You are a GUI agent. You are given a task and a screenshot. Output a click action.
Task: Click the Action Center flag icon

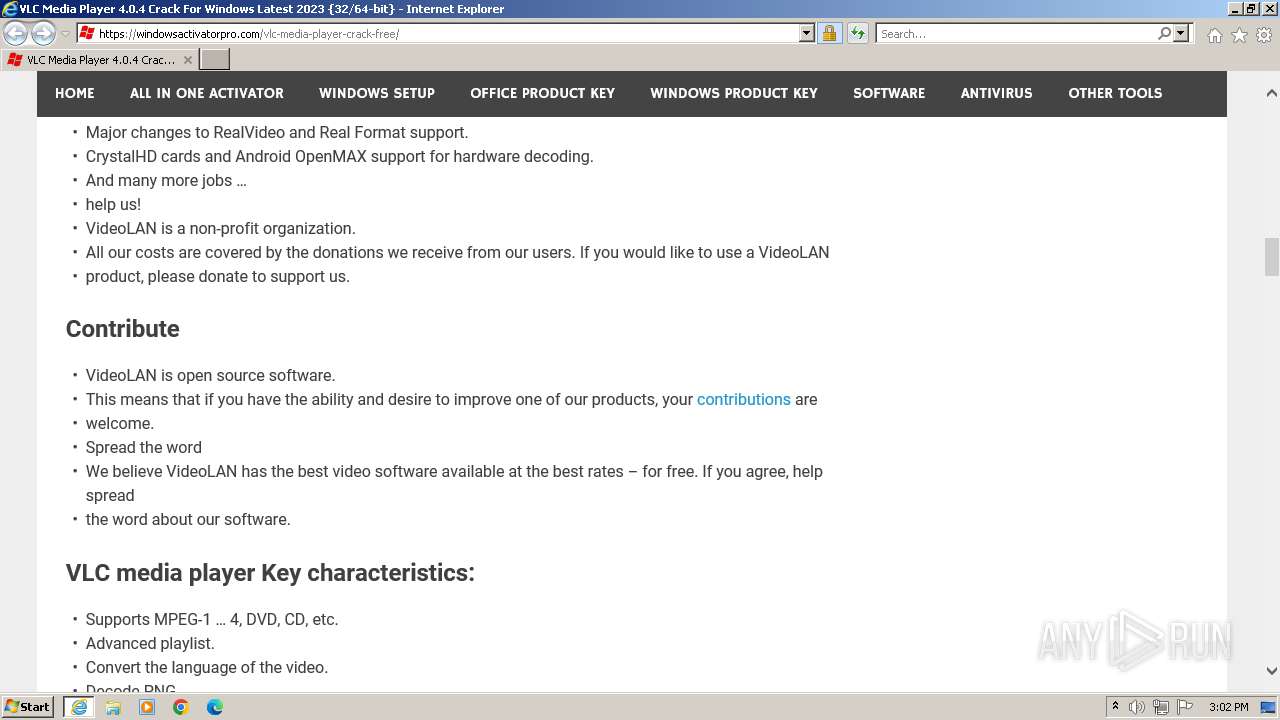pyautogui.click(x=1185, y=707)
